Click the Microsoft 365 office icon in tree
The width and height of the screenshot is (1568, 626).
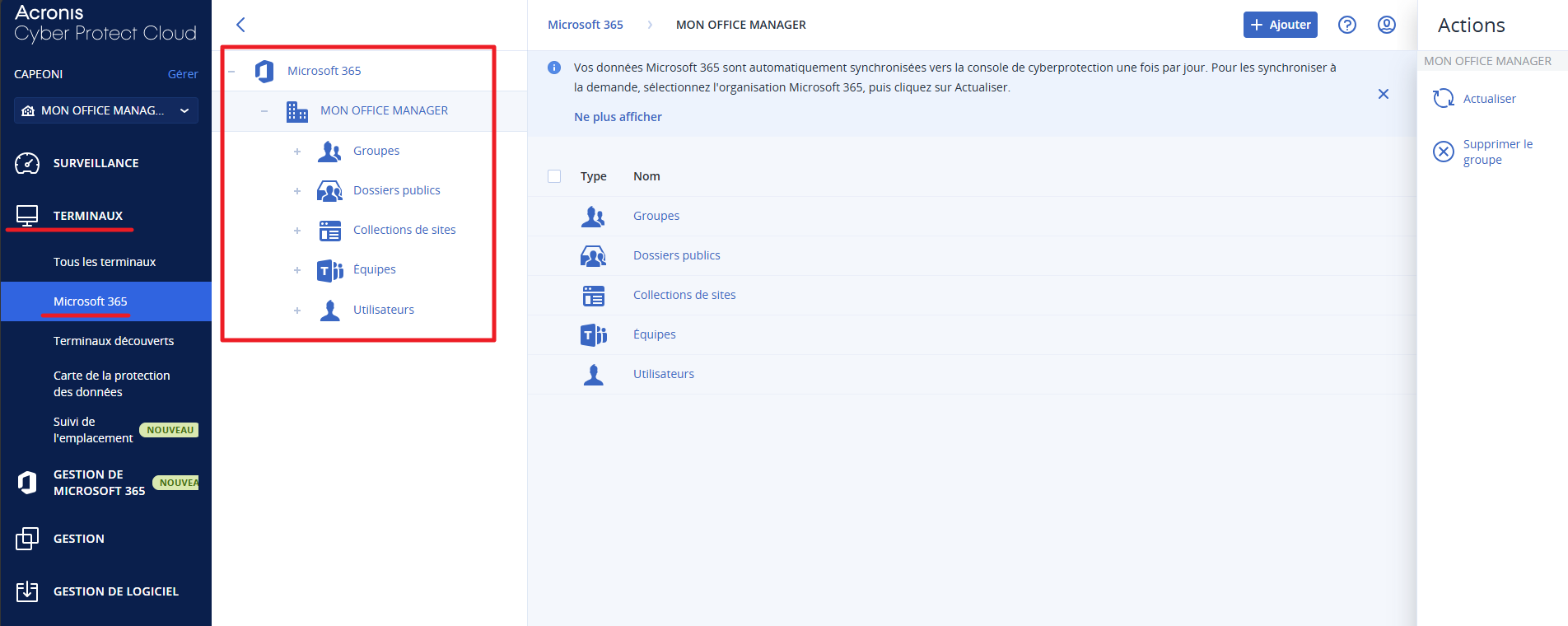coord(264,71)
